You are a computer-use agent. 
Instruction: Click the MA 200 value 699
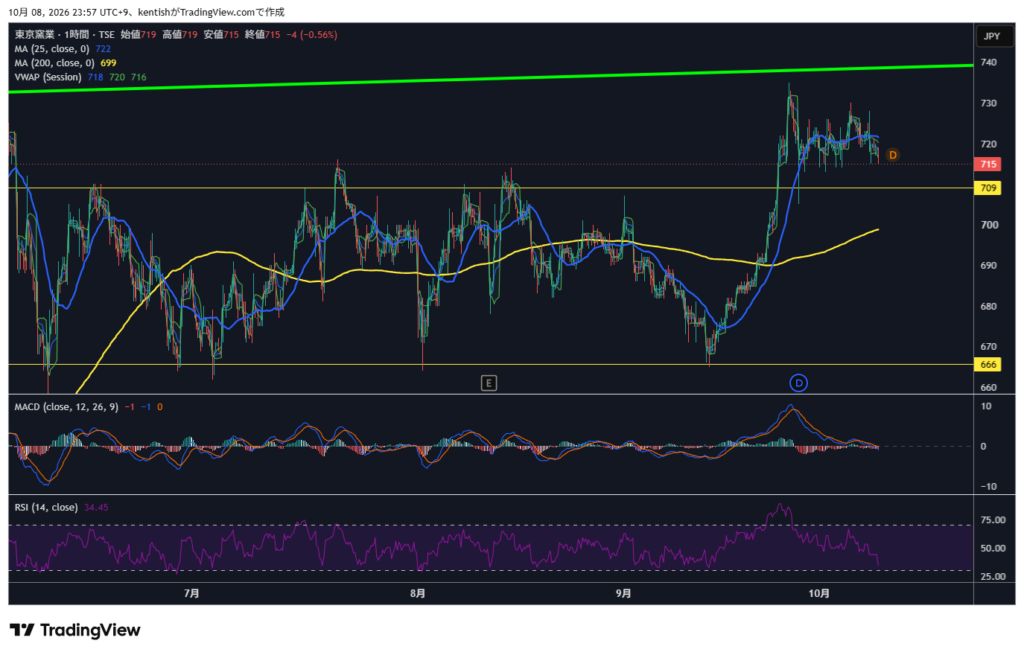108,63
